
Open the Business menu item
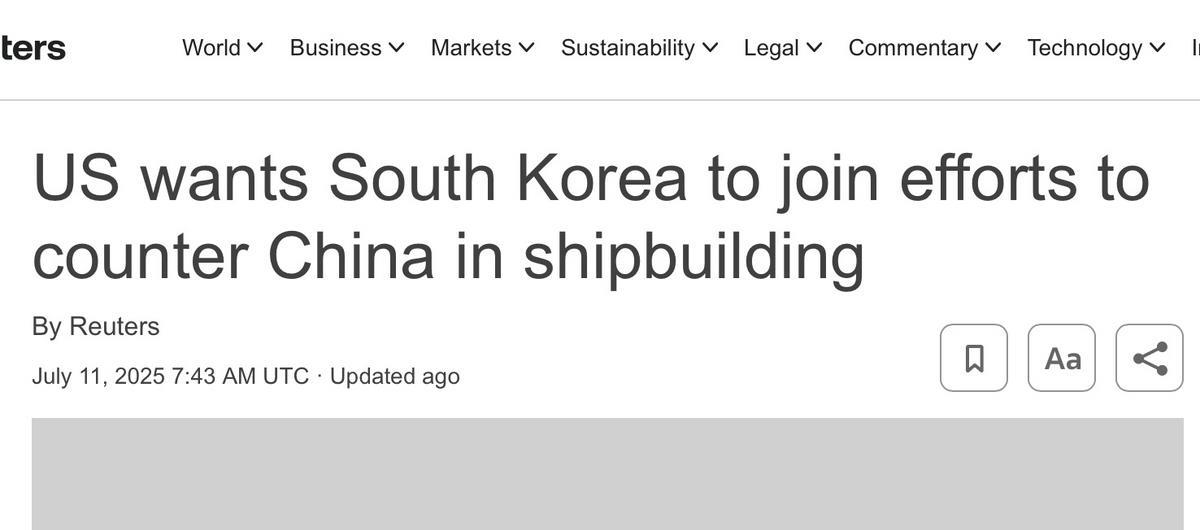336,48
